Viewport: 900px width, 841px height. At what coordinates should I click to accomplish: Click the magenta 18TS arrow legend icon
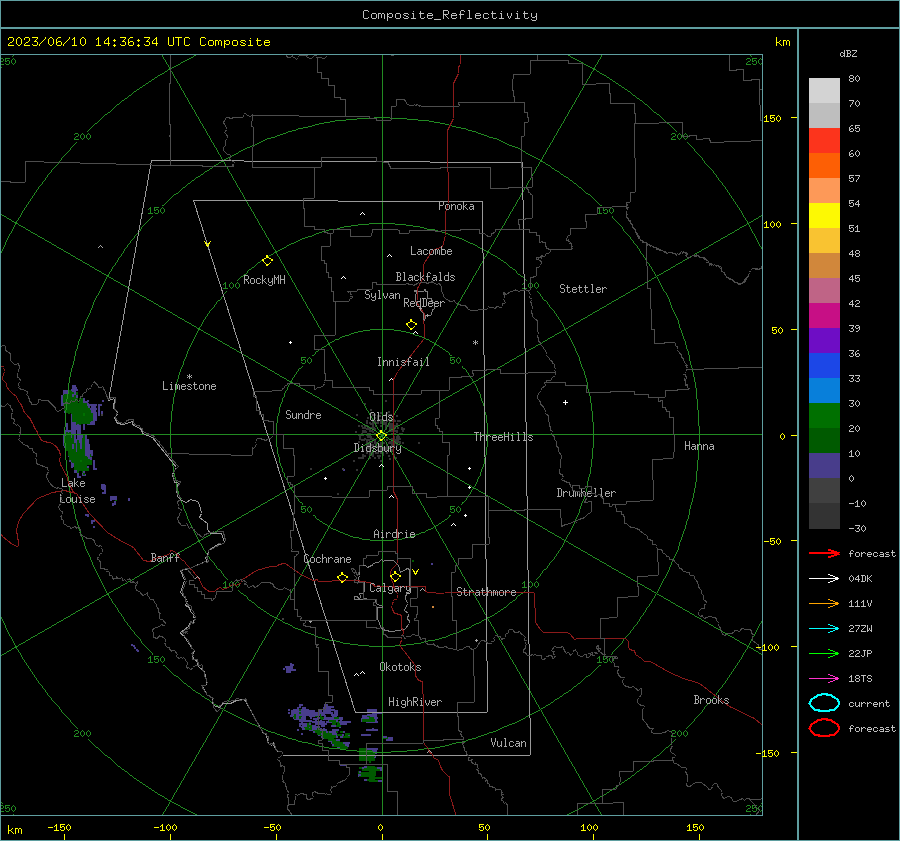(x=824, y=679)
